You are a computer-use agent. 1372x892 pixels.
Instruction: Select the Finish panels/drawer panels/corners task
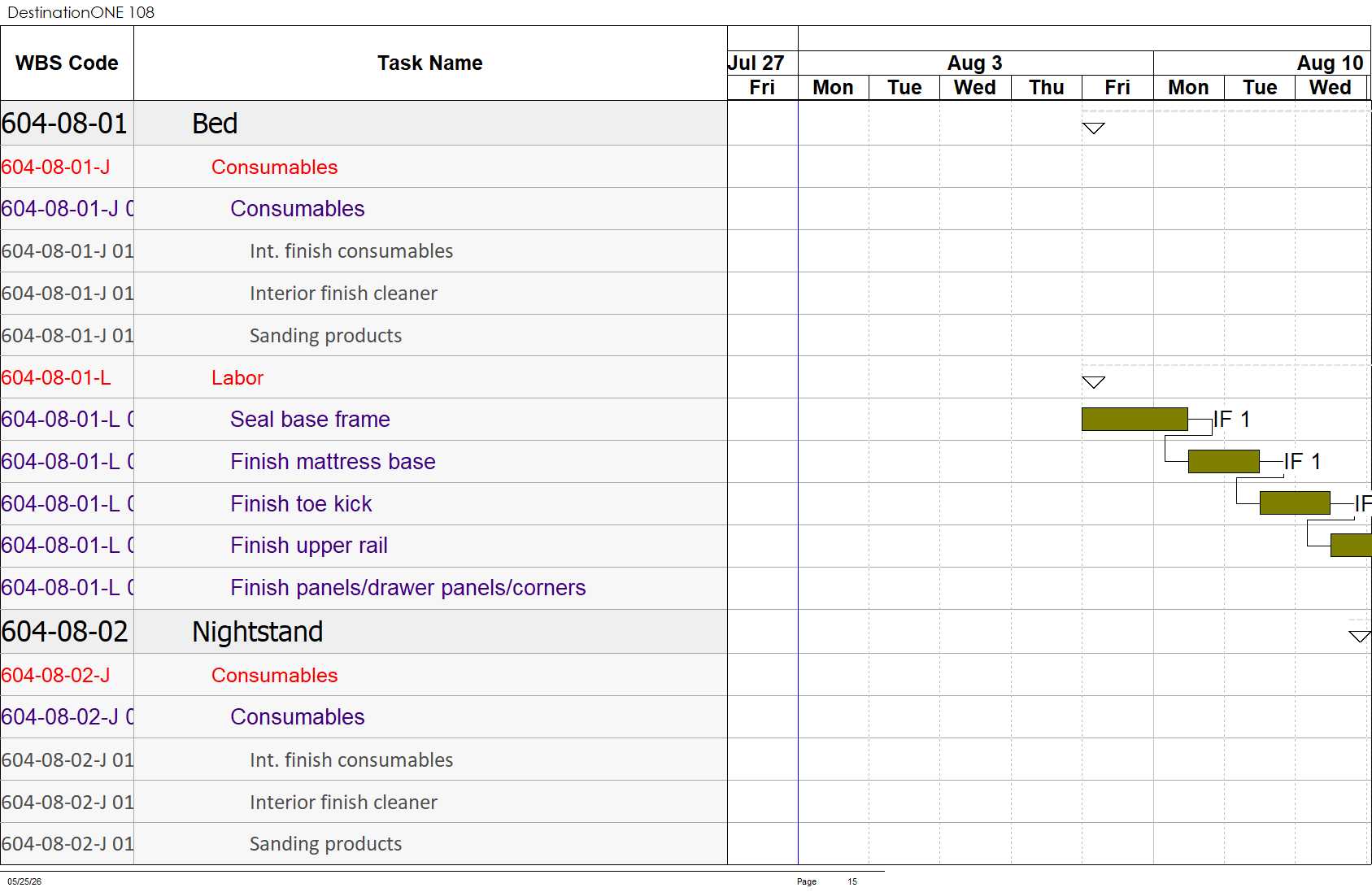pos(407,588)
